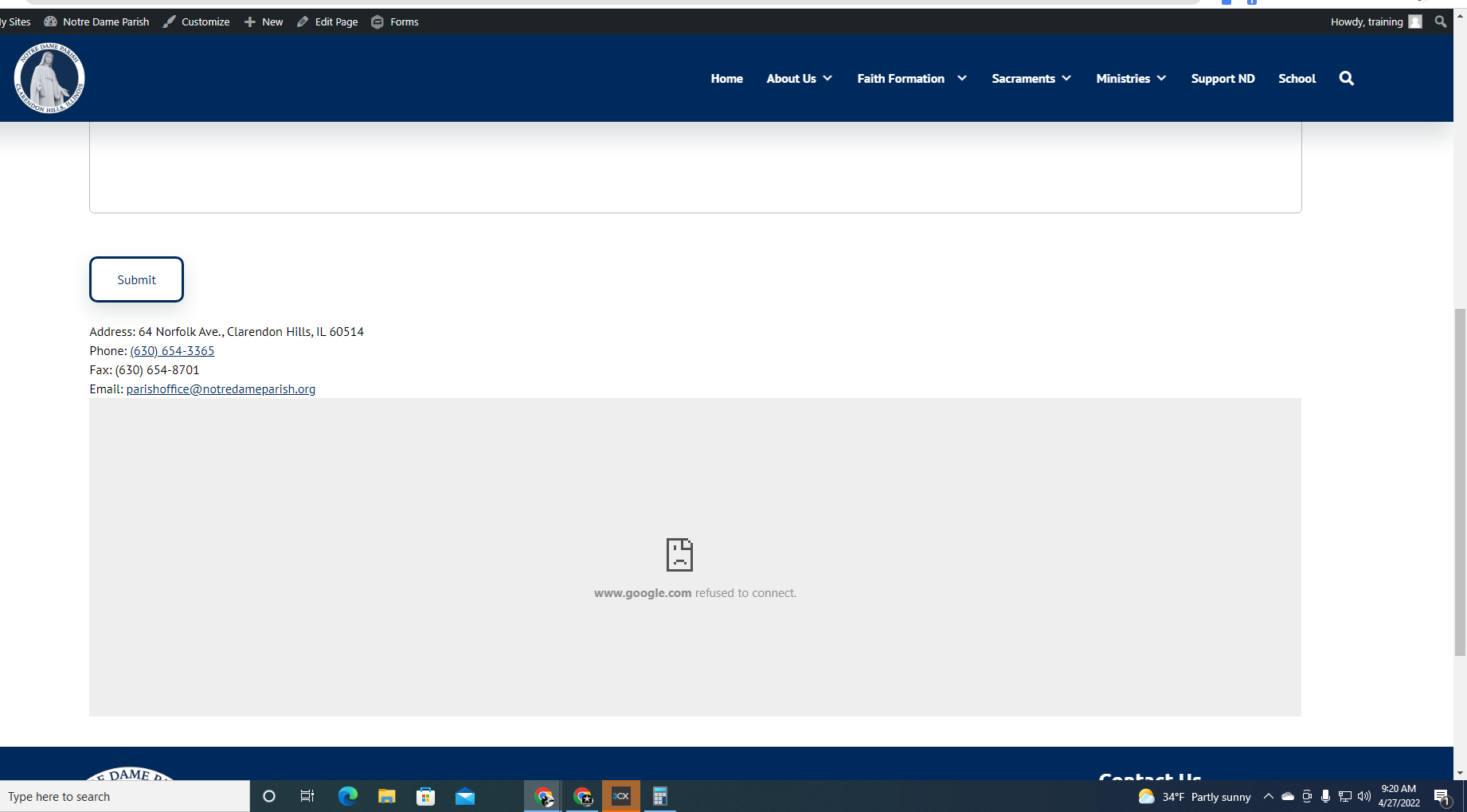Open the Calculator app in taskbar
The width and height of the screenshot is (1467, 812).
point(659,796)
